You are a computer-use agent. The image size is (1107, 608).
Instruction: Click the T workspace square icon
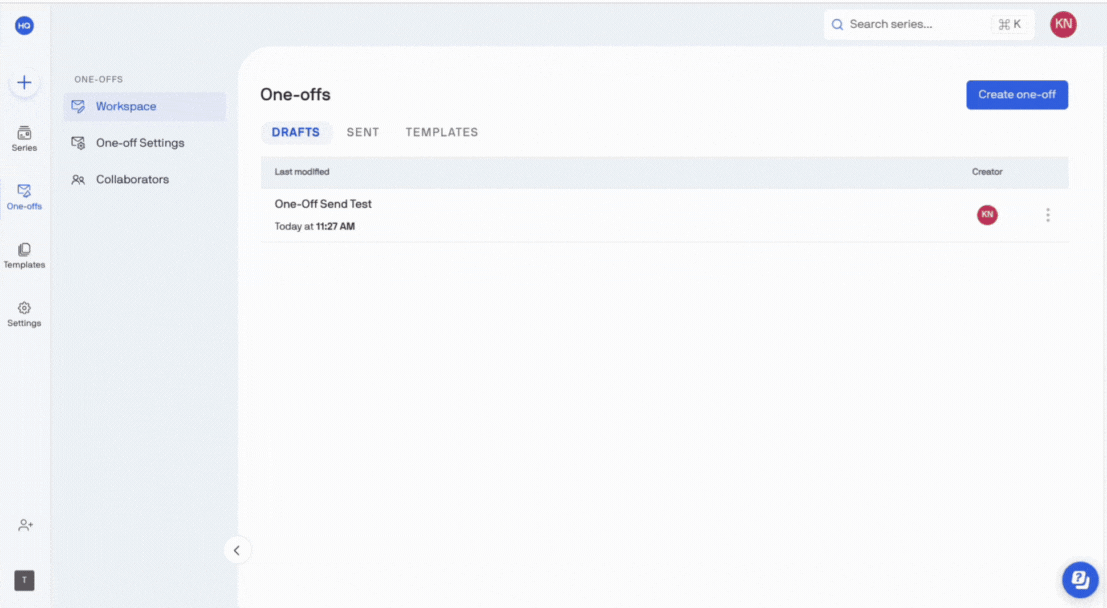pyautogui.click(x=24, y=580)
